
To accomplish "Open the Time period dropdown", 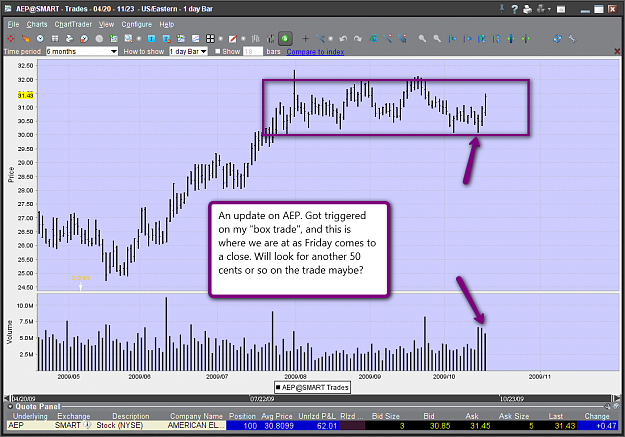I will click(x=82, y=51).
